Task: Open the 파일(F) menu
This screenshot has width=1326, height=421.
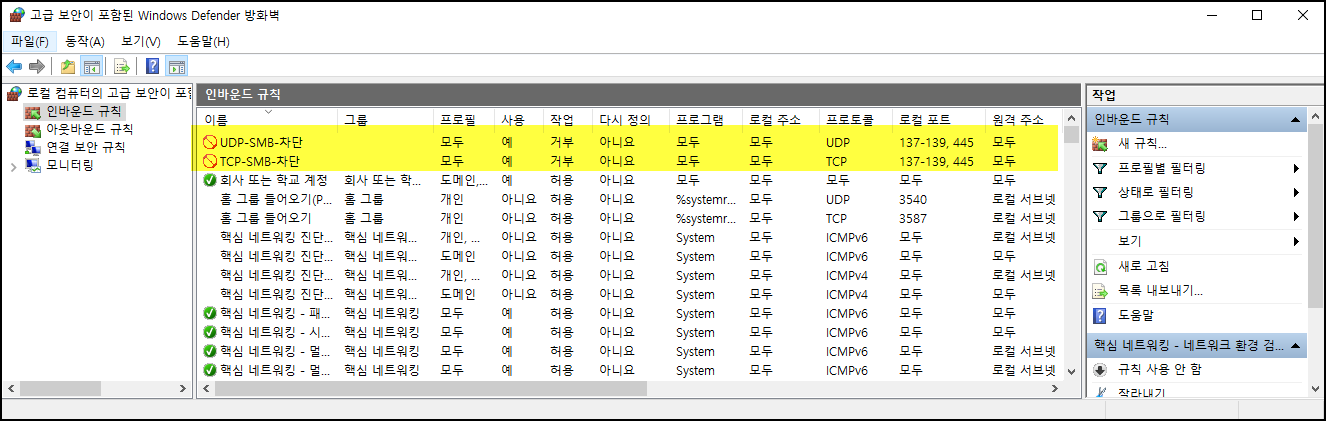Action: tap(30, 41)
